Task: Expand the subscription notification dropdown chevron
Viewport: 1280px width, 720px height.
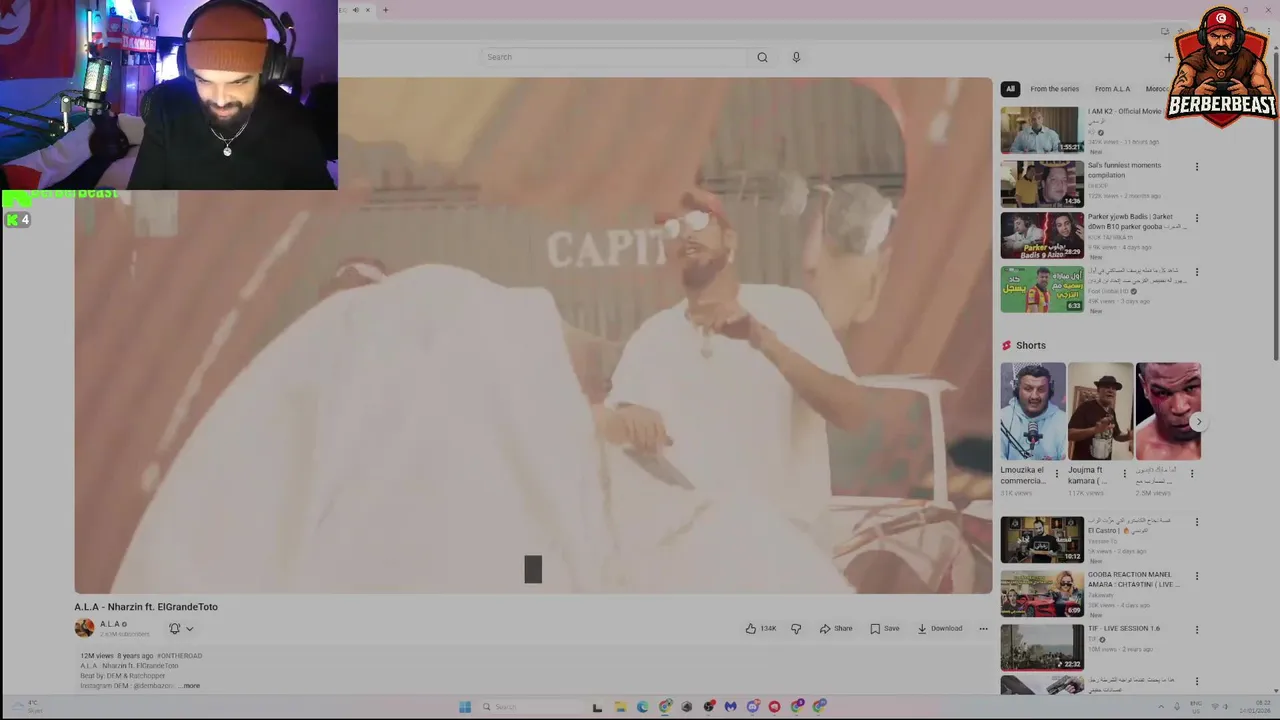Action: pos(189,629)
